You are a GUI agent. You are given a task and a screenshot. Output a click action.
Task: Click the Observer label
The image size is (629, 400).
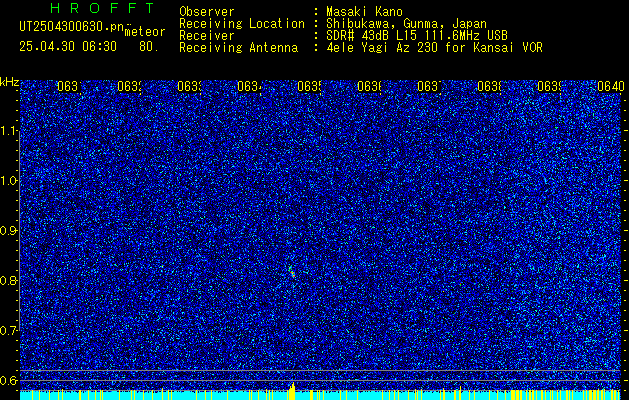pyautogui.click(x=207, y=12)
